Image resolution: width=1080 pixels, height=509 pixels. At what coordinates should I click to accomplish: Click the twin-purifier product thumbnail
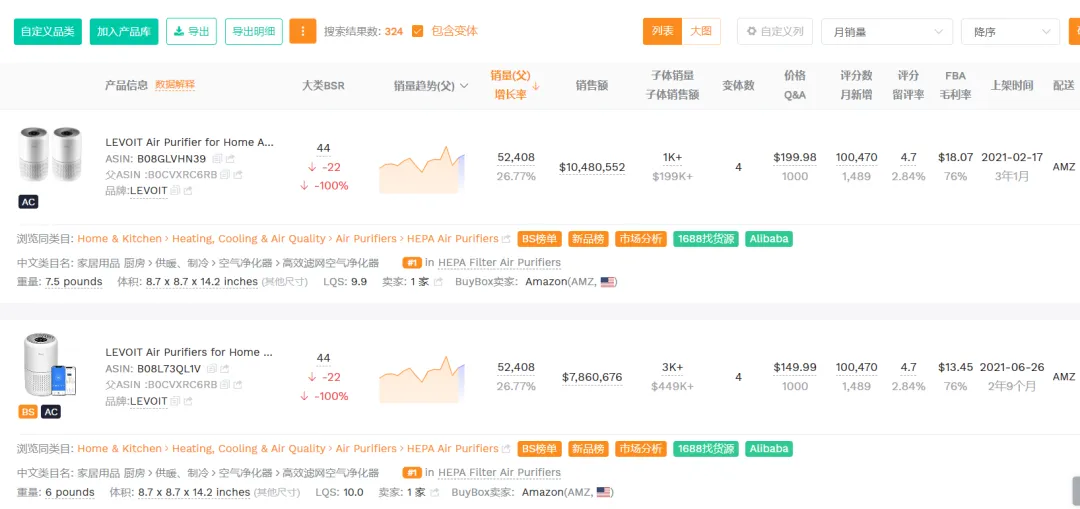tap(51, 156)
